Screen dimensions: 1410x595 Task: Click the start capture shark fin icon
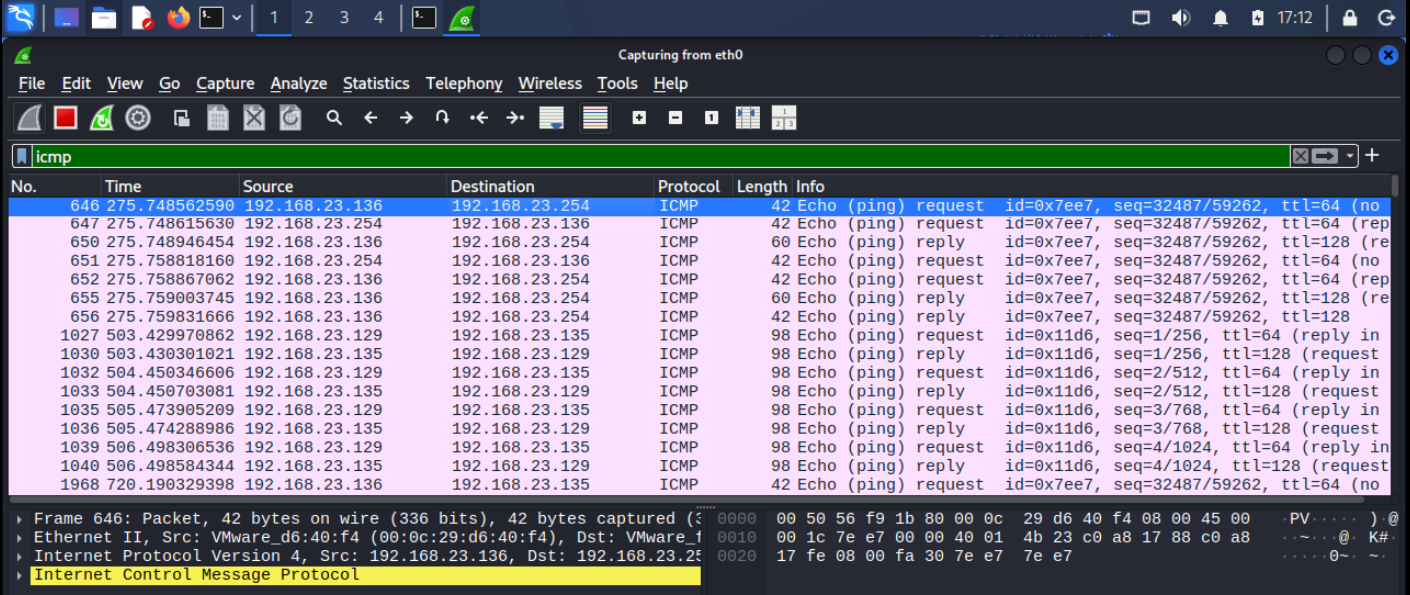(30, 118)
